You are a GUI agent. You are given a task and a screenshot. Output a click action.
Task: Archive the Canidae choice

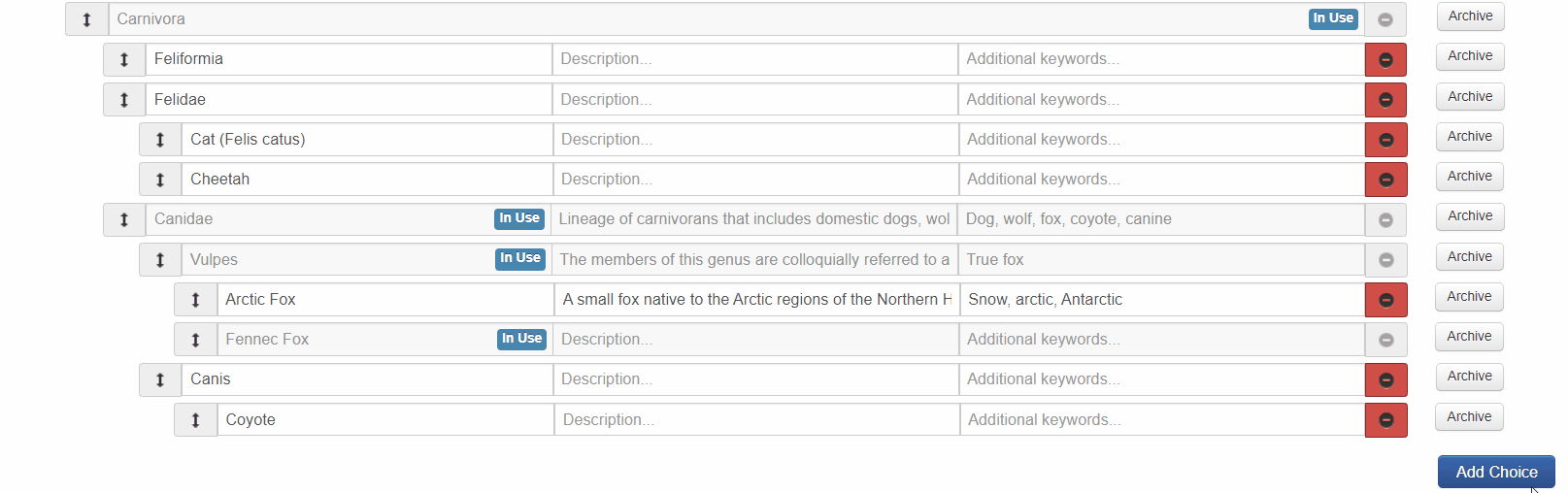click(1470, 216)
